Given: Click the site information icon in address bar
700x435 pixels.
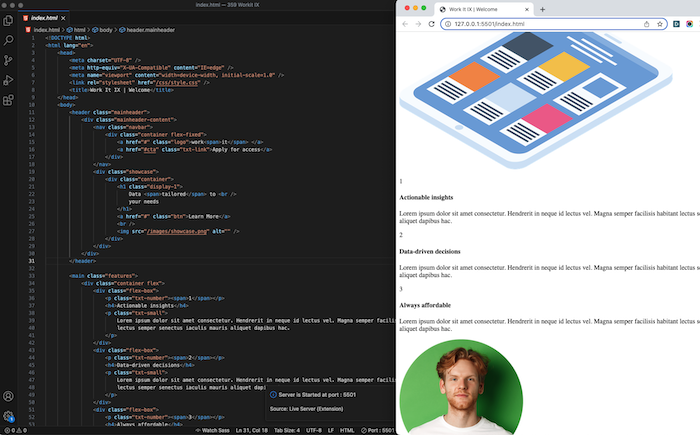Looking at the screenshot, I should tap(448, 24).
